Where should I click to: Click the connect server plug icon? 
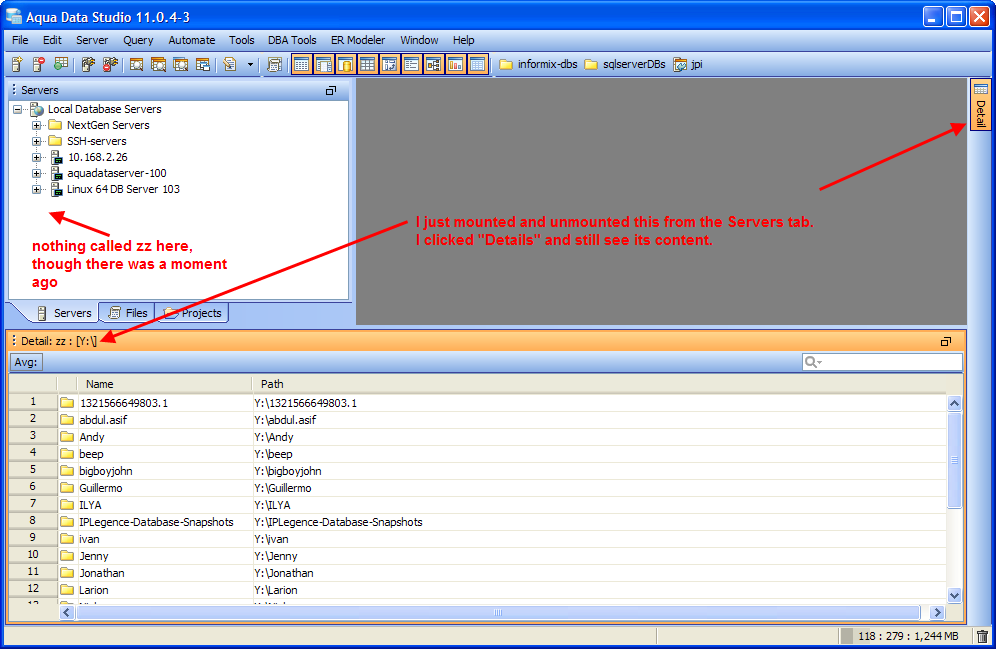[88, 64]
